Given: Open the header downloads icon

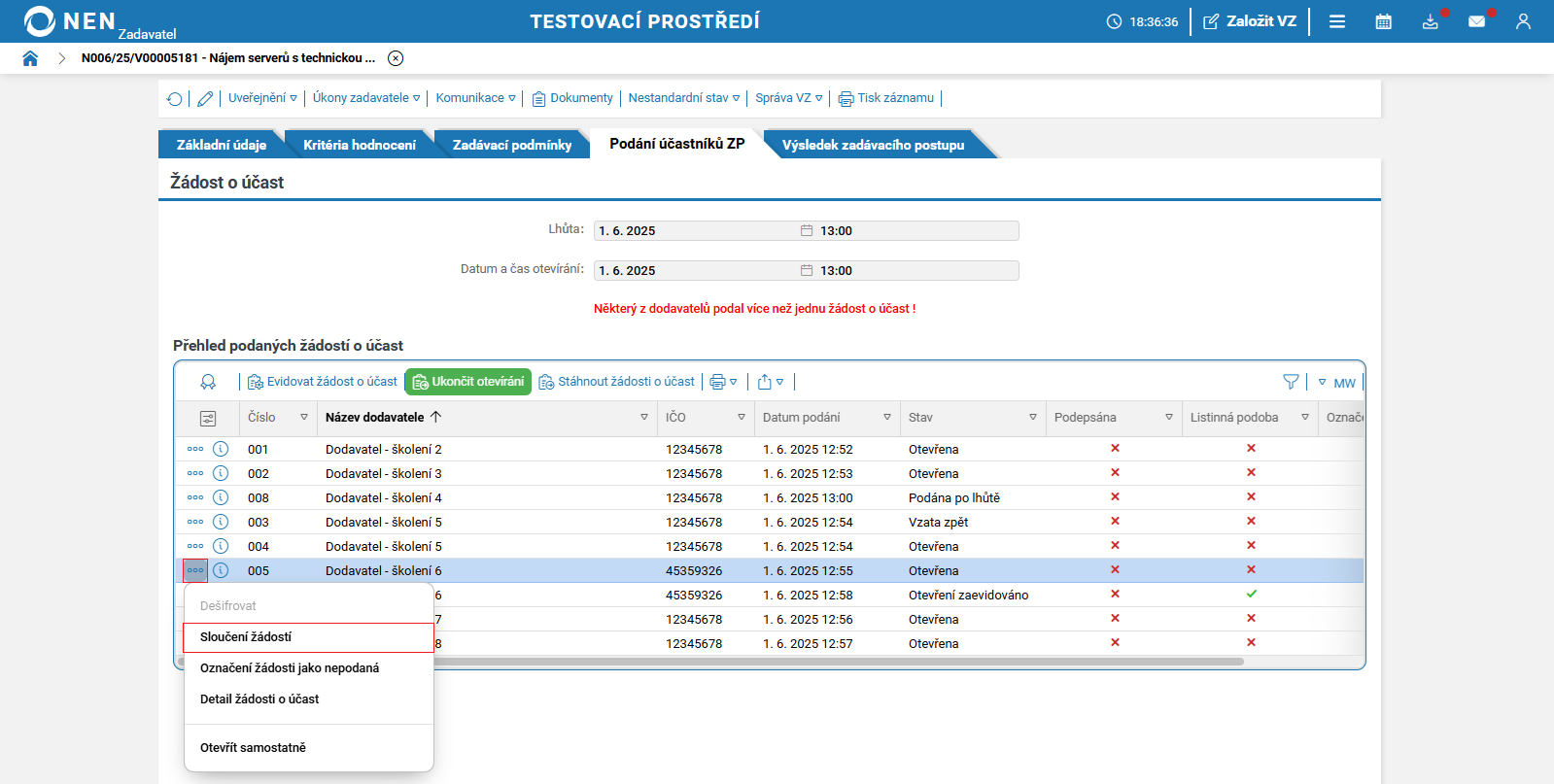Looking at the screenshot, I should pyautogui.click(x=1431, y=21).
